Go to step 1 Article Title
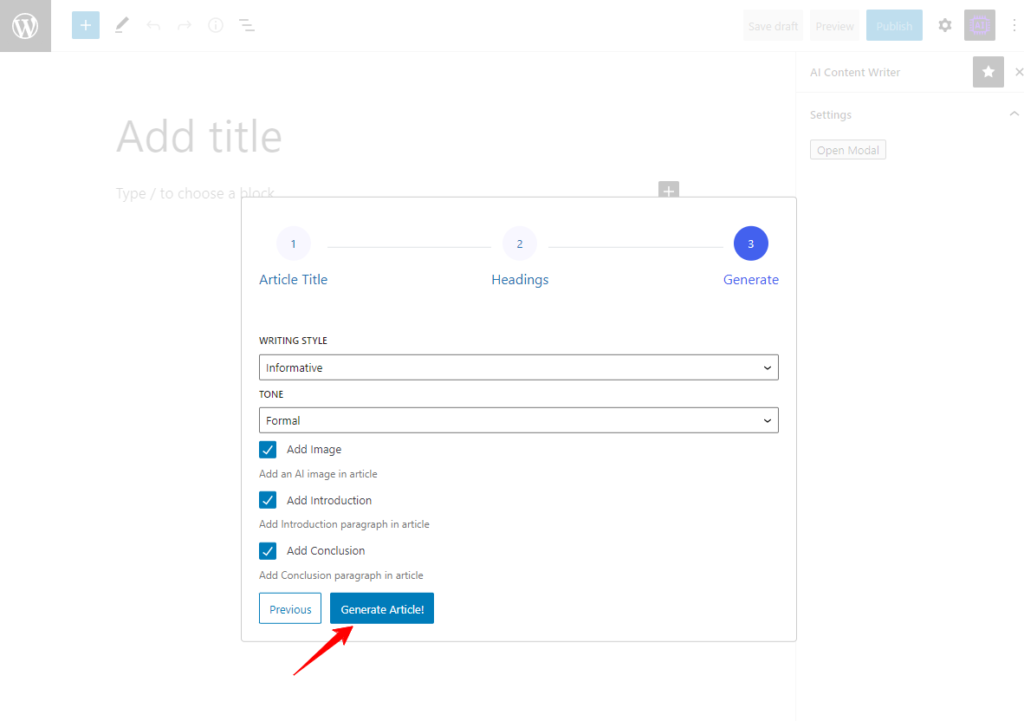Screen dimensions: 1024x721 point(293,244)
